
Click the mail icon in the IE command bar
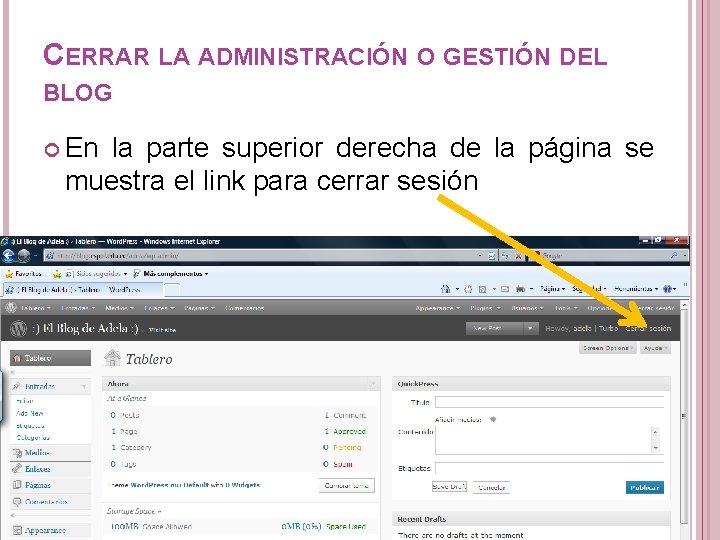(505, 289)
